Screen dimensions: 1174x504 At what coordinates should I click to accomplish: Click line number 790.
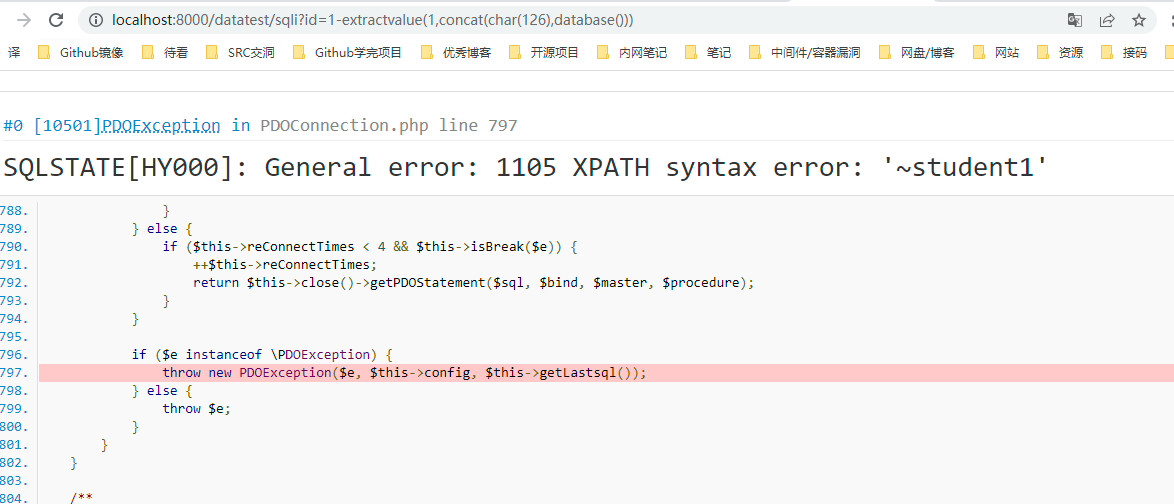click(x=15, y=246)
